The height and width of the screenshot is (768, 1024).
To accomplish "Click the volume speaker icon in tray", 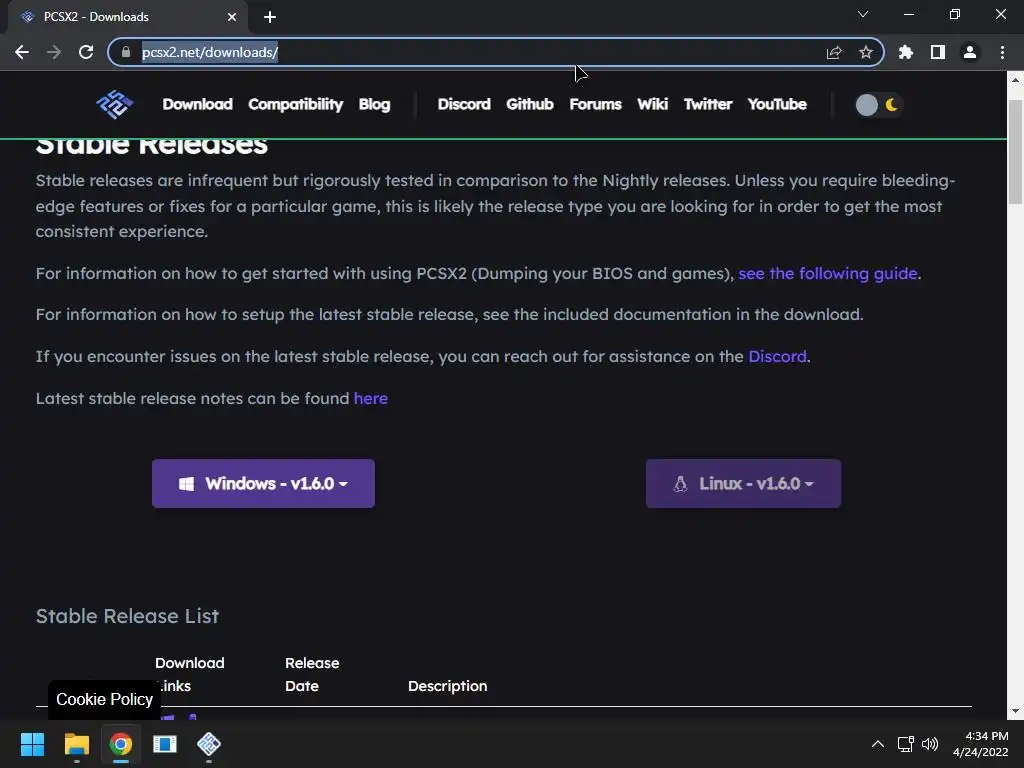I will [x=930, y=744].
